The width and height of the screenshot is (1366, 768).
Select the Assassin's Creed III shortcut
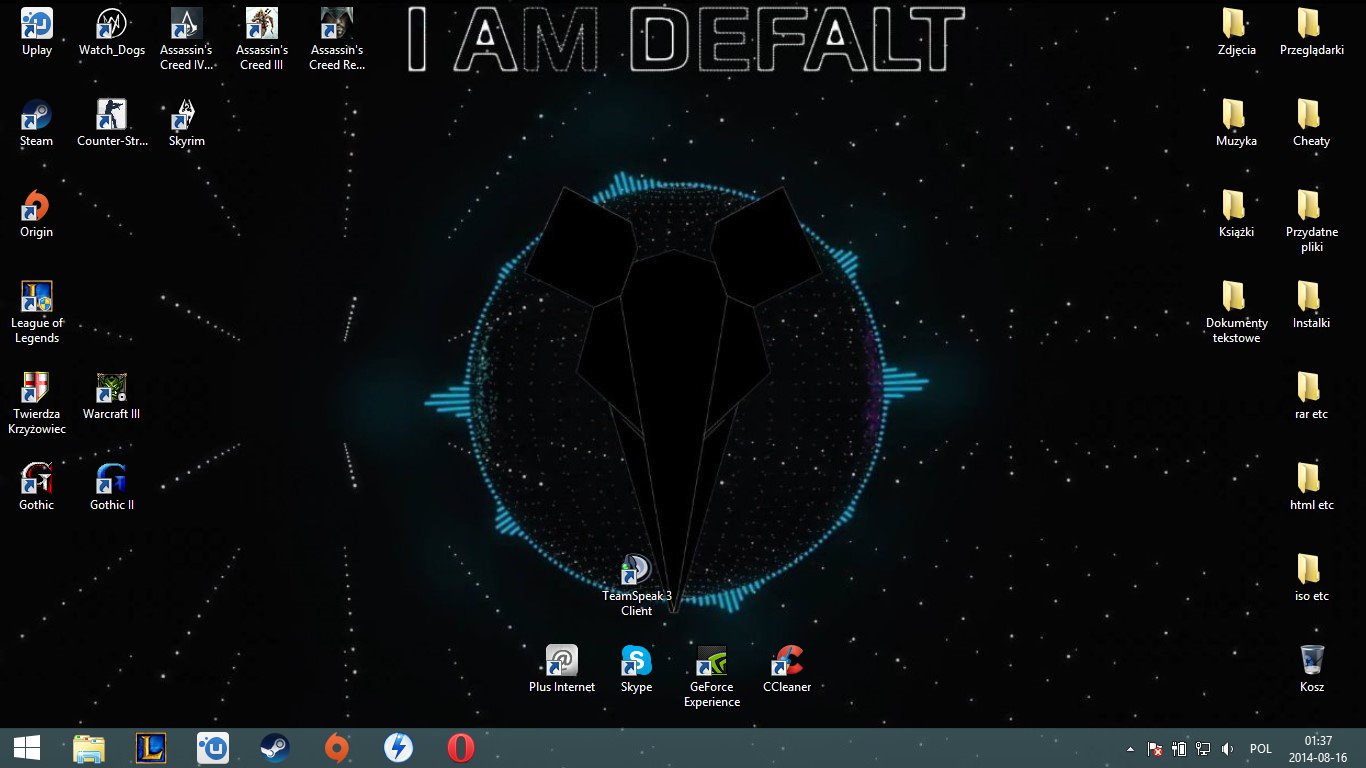tap(262, 38)
